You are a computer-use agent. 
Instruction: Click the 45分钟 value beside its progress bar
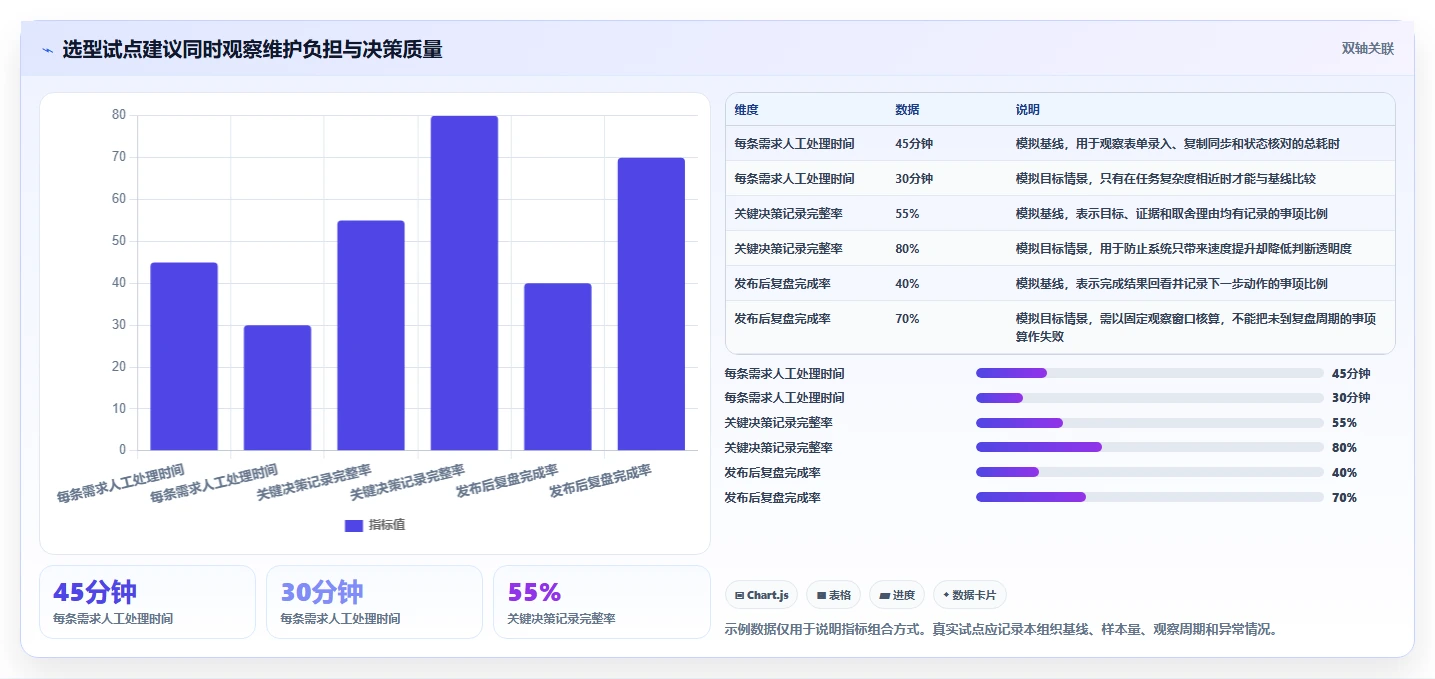pyautogui.click(x=1351, y=373)
